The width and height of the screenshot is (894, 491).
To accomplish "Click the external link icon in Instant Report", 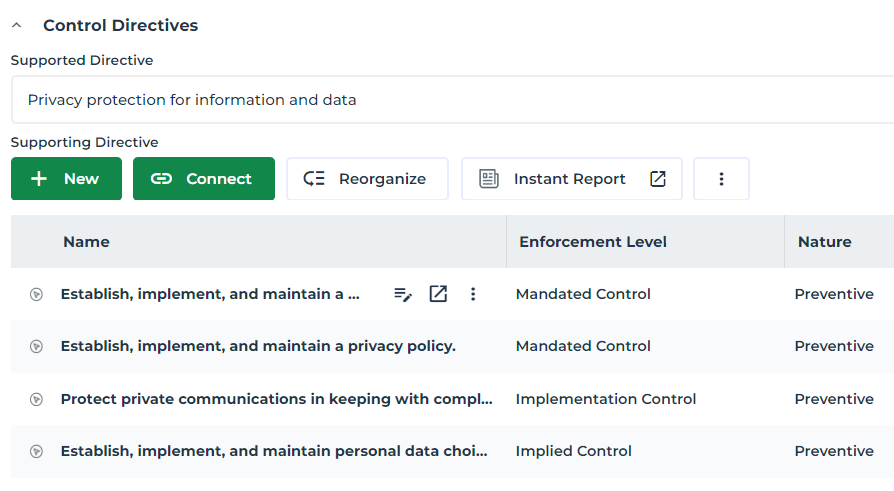I will [657, 179].
